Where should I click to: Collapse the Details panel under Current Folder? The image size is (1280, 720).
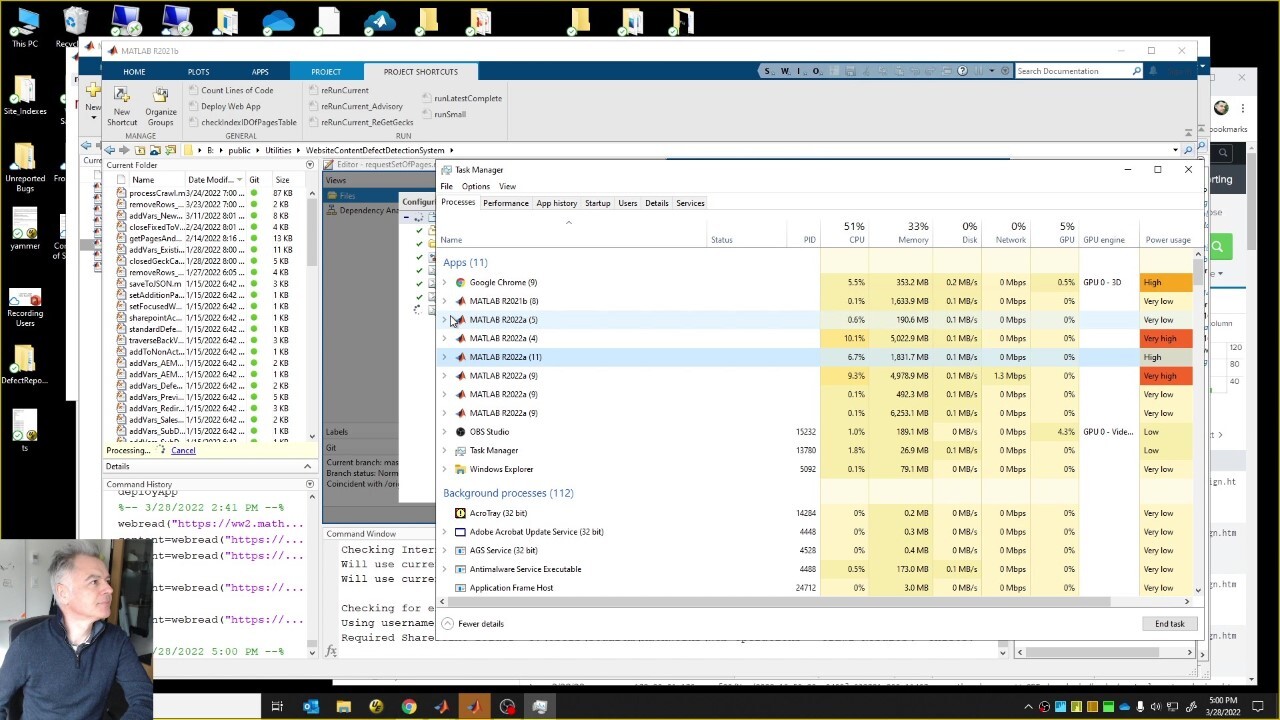click(307, 466)
